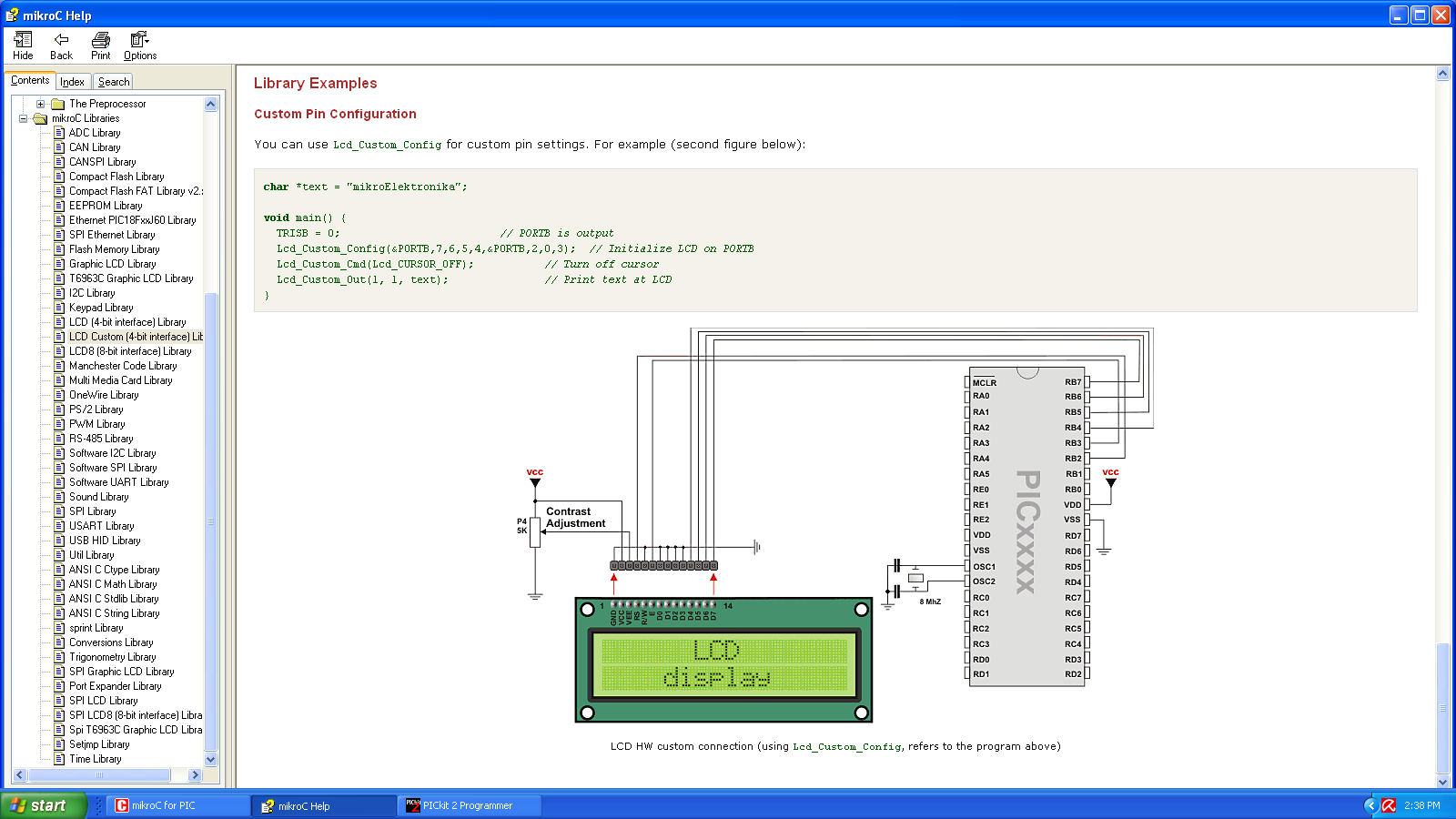Click the ADC Library page icon
Viewport: 1456px width, 819px height.
[x=59, y=133]
